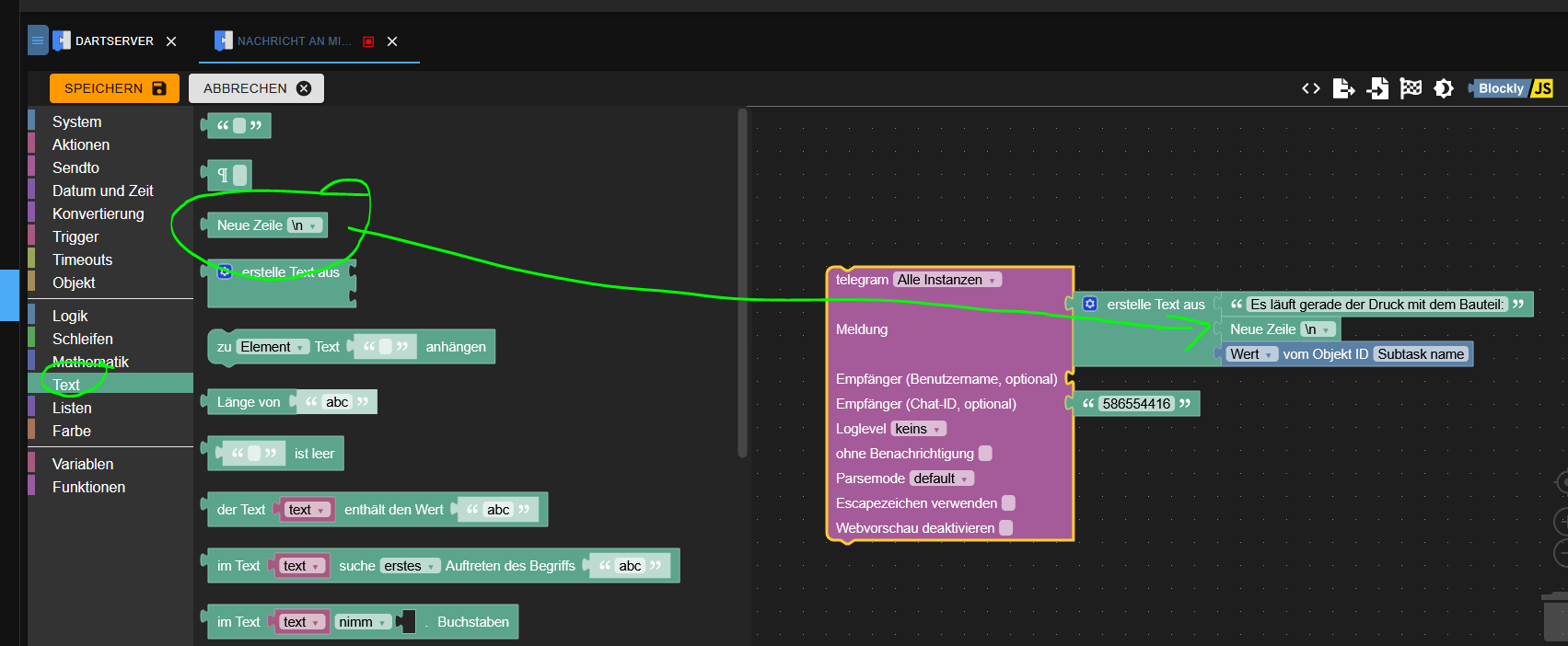This screenshot has width=1568, height=646.
Task: Open the Loglevel 'keins' dropdown
Action: (918, 429)
